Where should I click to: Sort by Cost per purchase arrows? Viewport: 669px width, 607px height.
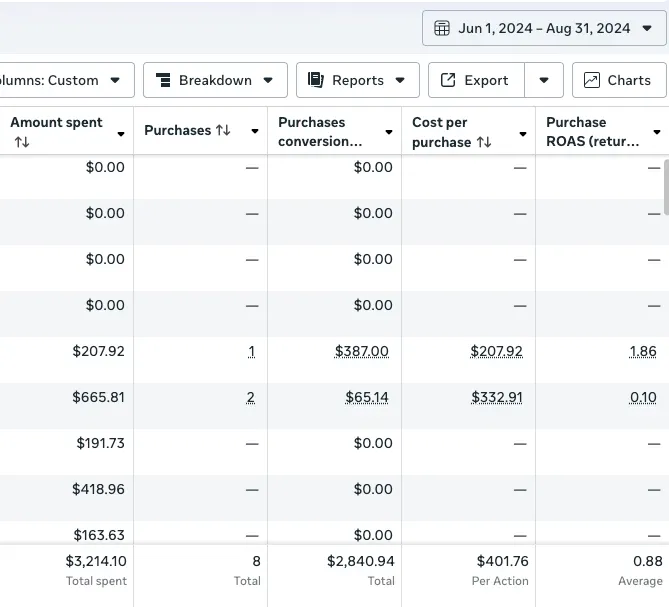pos(484,142)
